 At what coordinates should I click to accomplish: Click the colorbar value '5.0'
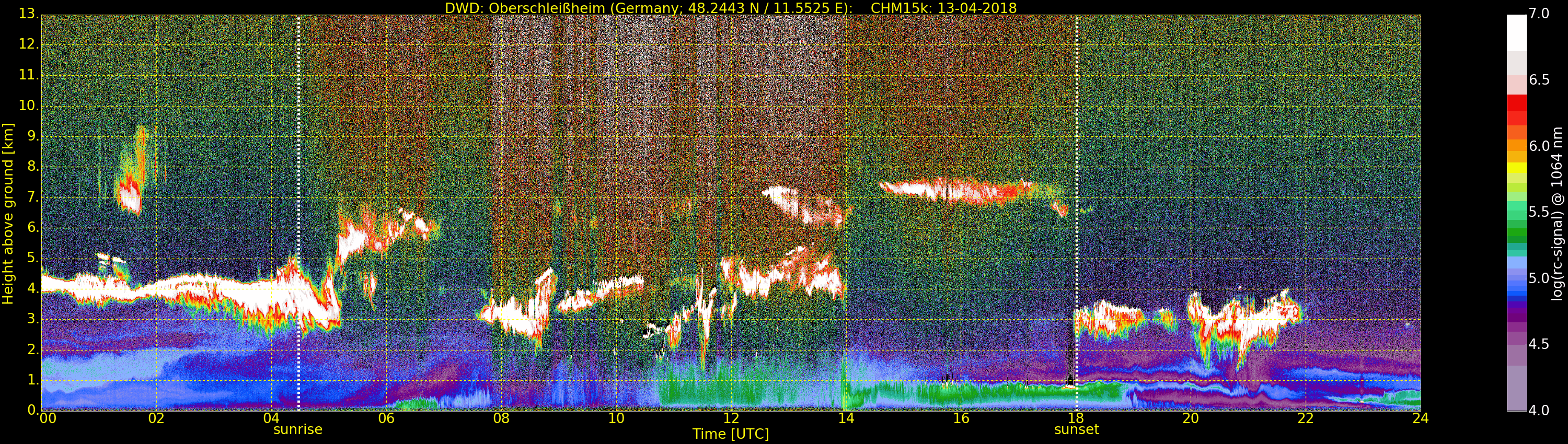click(x=1539, y=278)
